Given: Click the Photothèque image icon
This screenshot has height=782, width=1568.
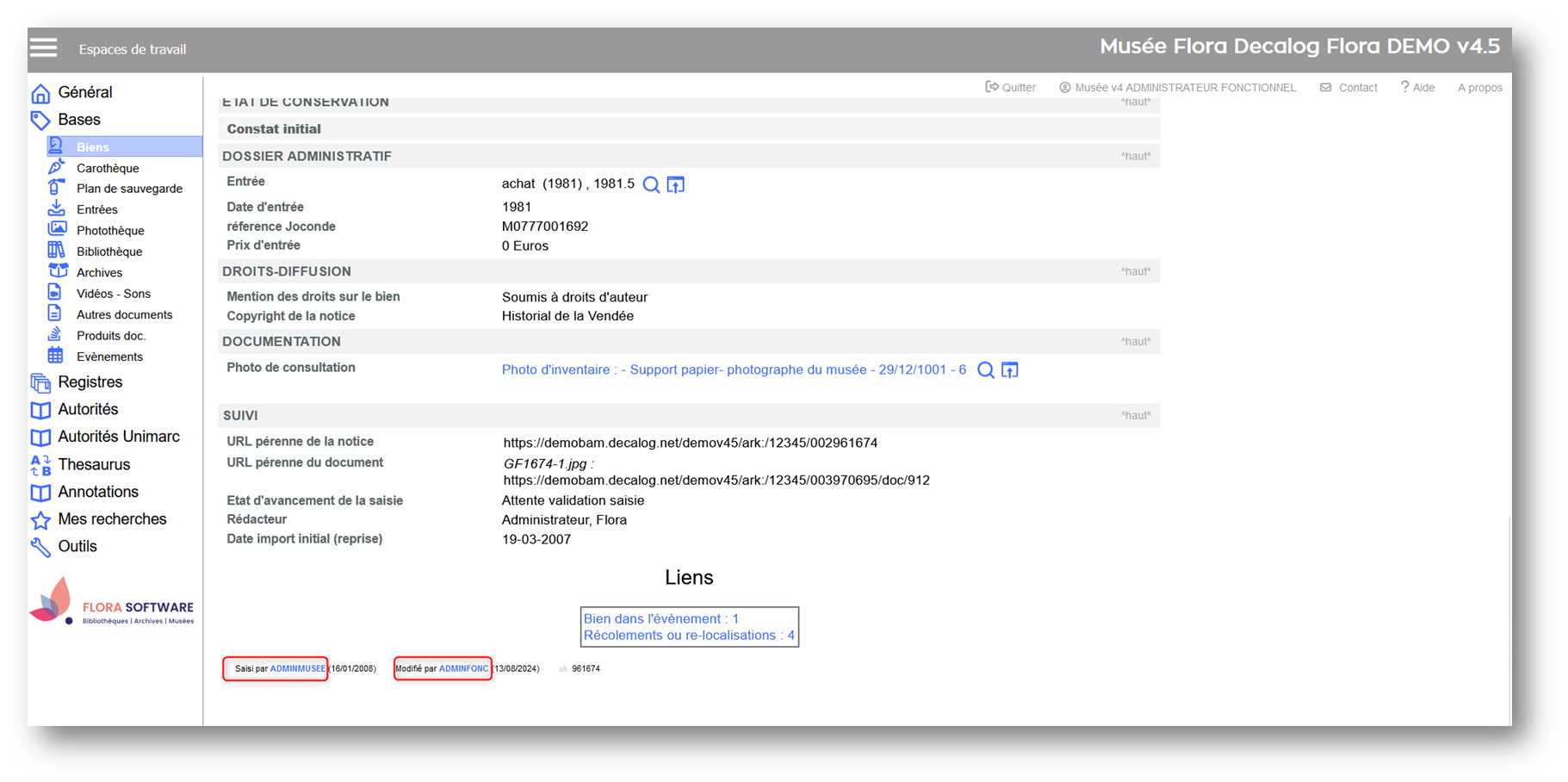Looking at the screenshot, I should point(57,230).
